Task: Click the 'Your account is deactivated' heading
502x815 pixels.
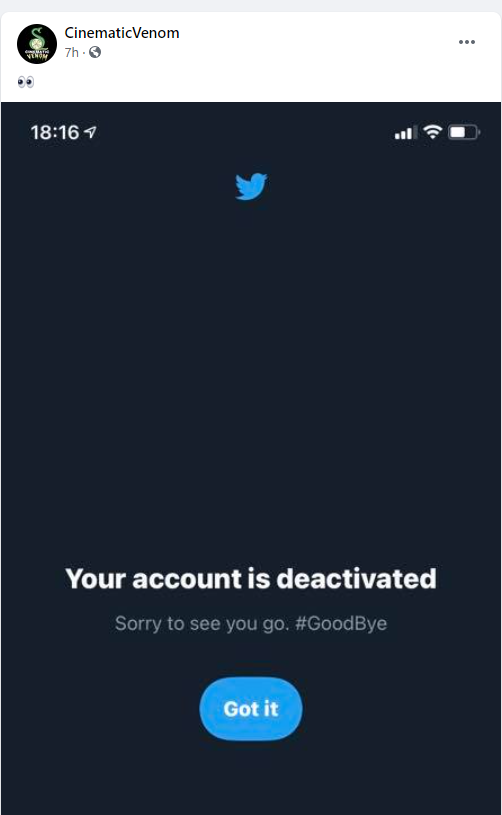Action: pos(251,579)
